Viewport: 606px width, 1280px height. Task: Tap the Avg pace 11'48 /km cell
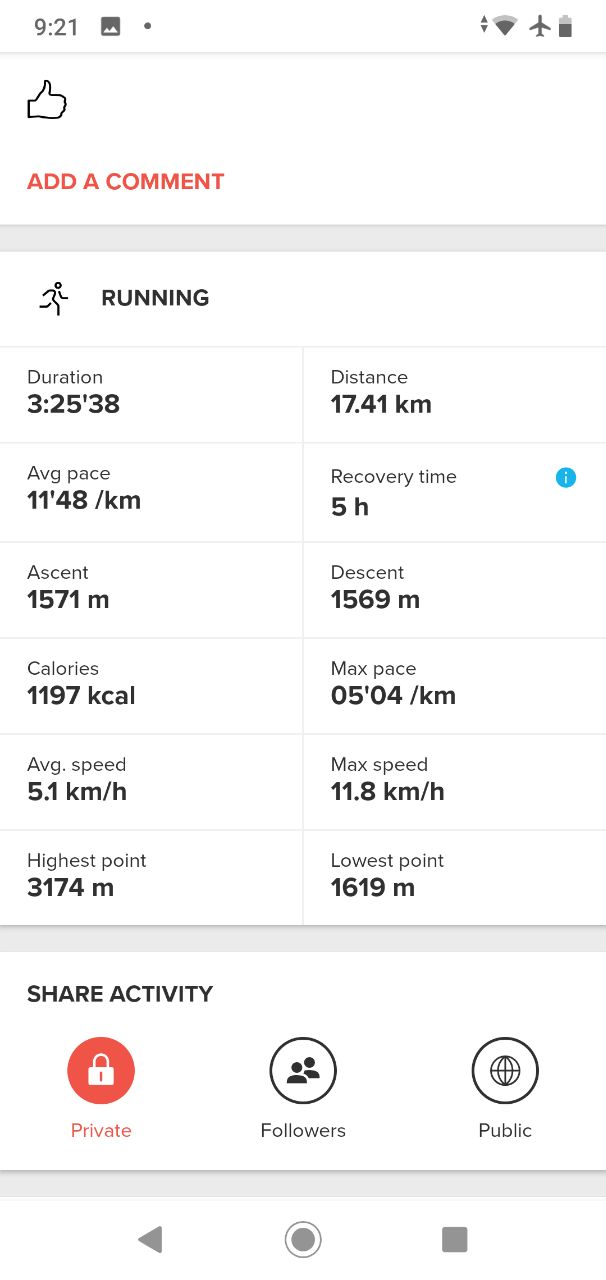[x=151, y=492]
